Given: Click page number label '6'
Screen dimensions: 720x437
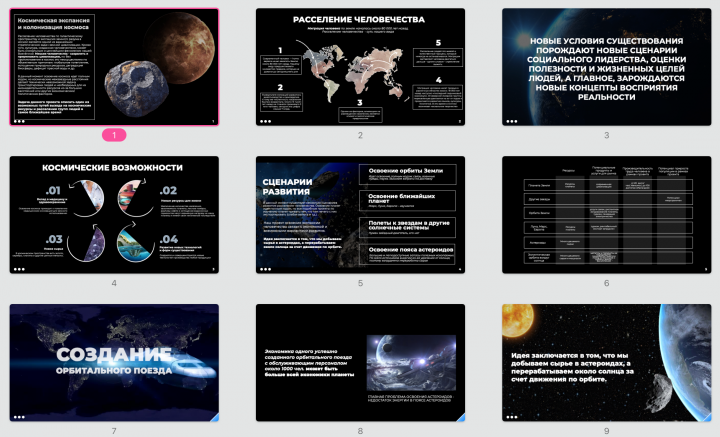Looking at the screenshot, I should pyautogui.click(x=607, y=283).
